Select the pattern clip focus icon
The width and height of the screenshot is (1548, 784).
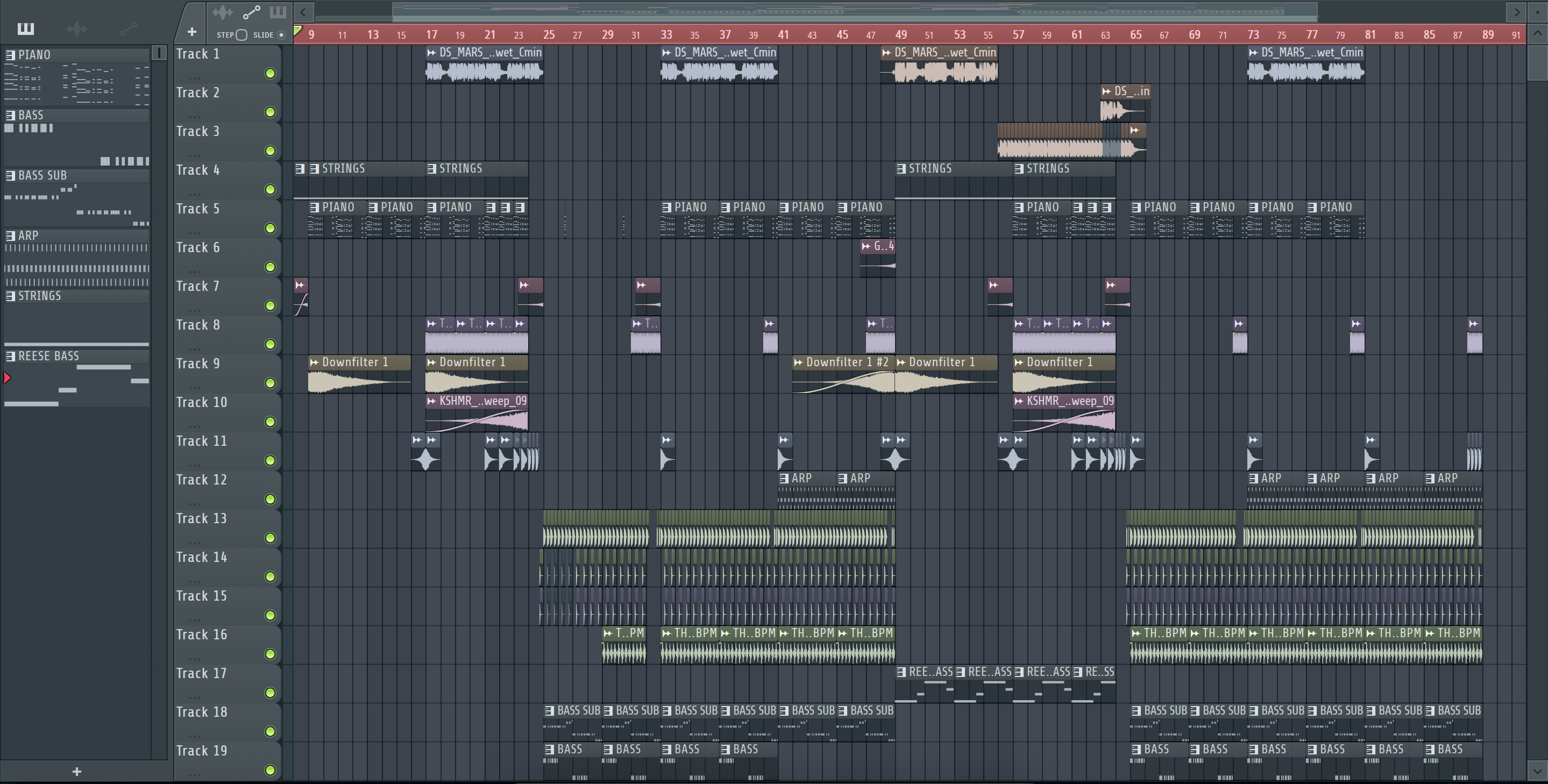click(278, 11)
